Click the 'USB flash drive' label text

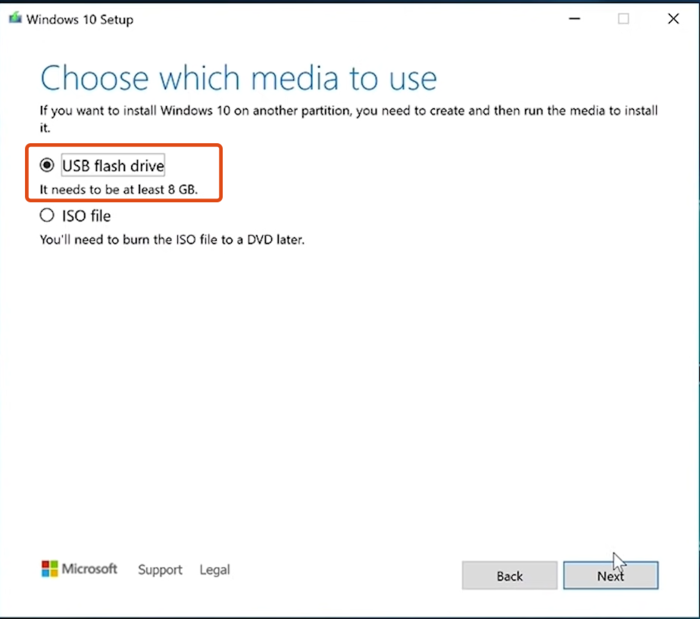pyautogui.click(x=113, y=166)
